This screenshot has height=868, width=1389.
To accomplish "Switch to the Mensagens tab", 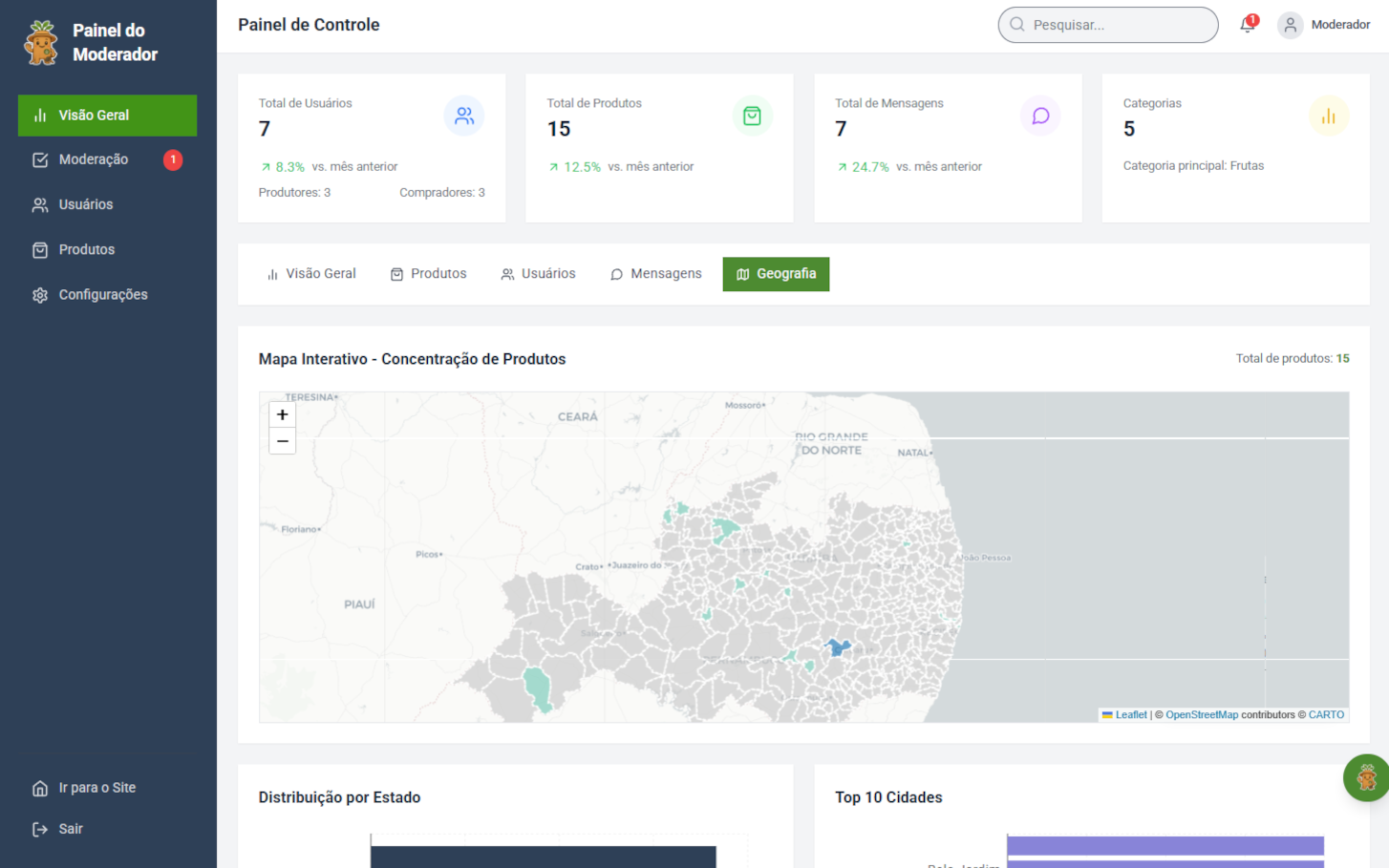I will (x=655, y=274).
